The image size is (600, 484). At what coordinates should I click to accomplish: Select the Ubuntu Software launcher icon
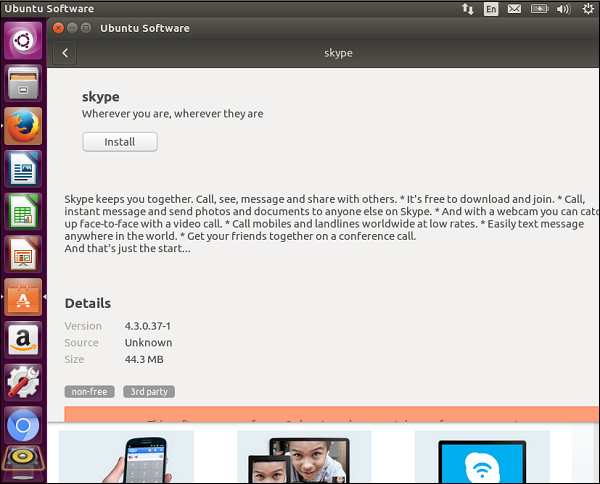point(23,298)
